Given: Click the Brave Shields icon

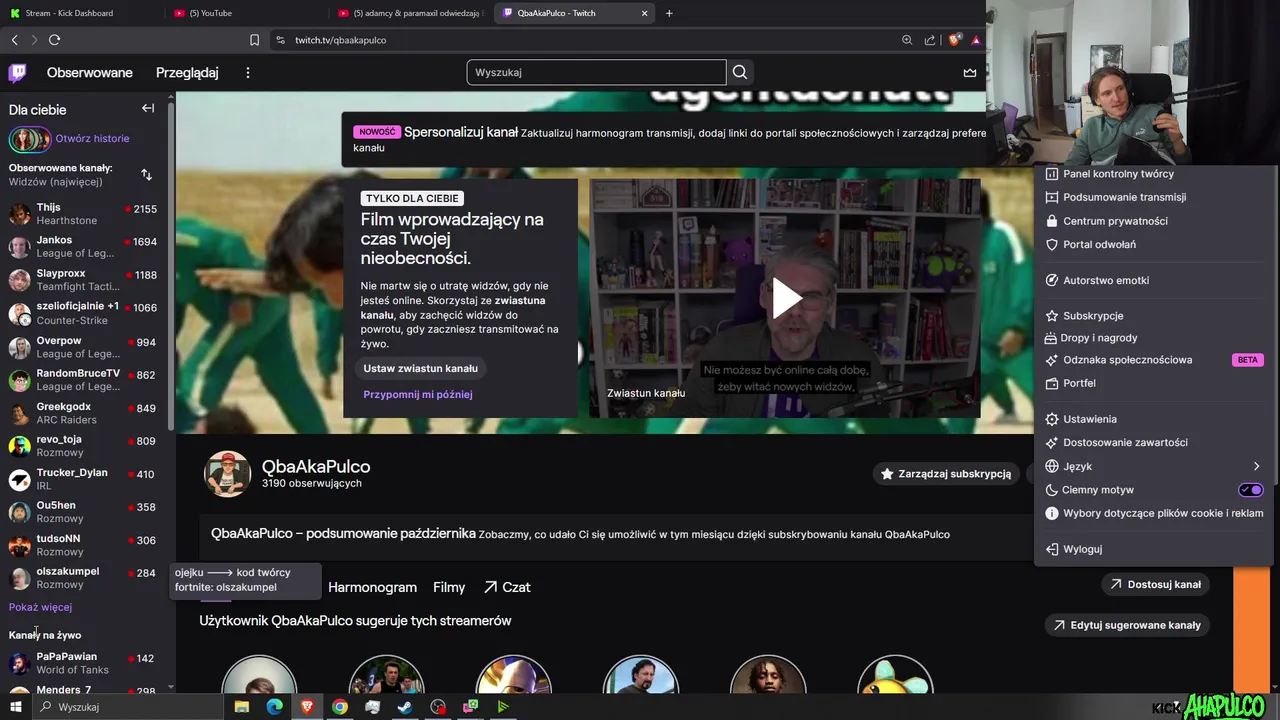Looking at the screenshot, I should pos(955,40).
